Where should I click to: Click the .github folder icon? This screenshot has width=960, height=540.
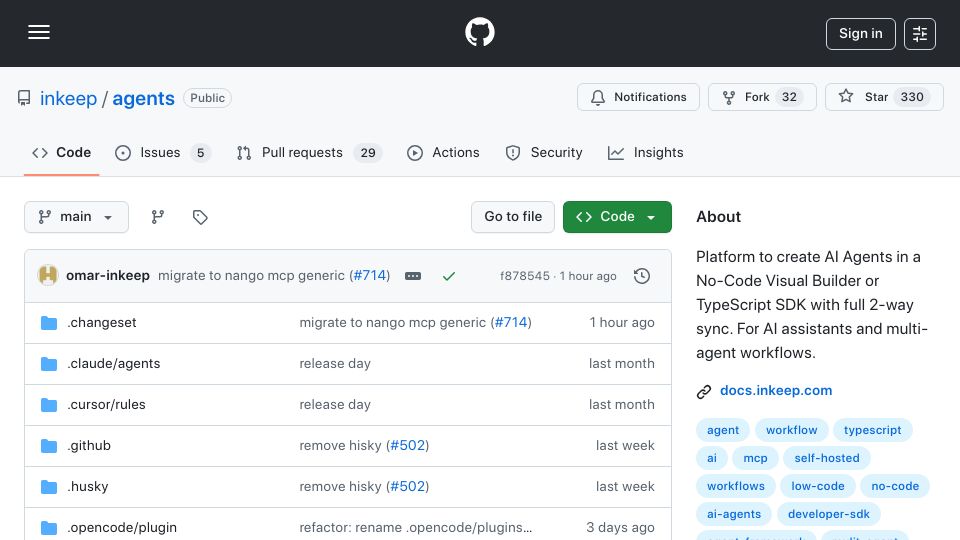click(49, 446)
